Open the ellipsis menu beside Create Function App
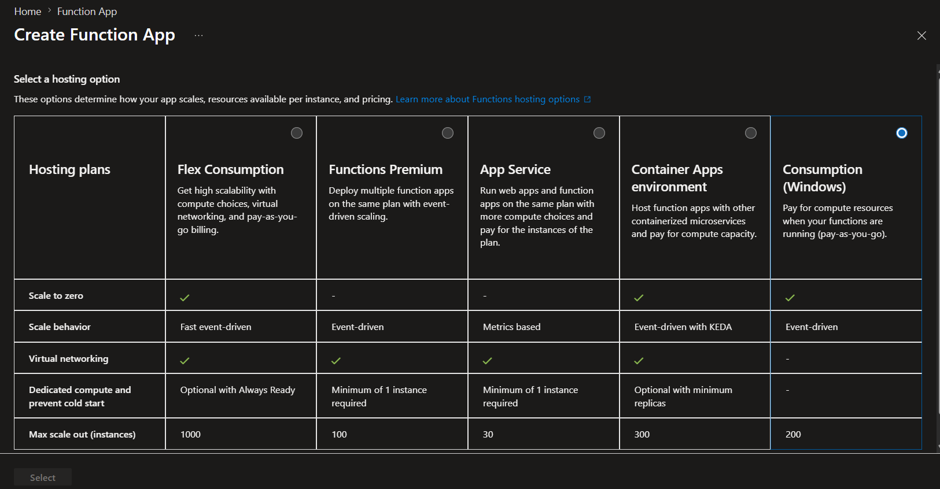The width and height of the screenshot is (940, 489). (198, 35)
